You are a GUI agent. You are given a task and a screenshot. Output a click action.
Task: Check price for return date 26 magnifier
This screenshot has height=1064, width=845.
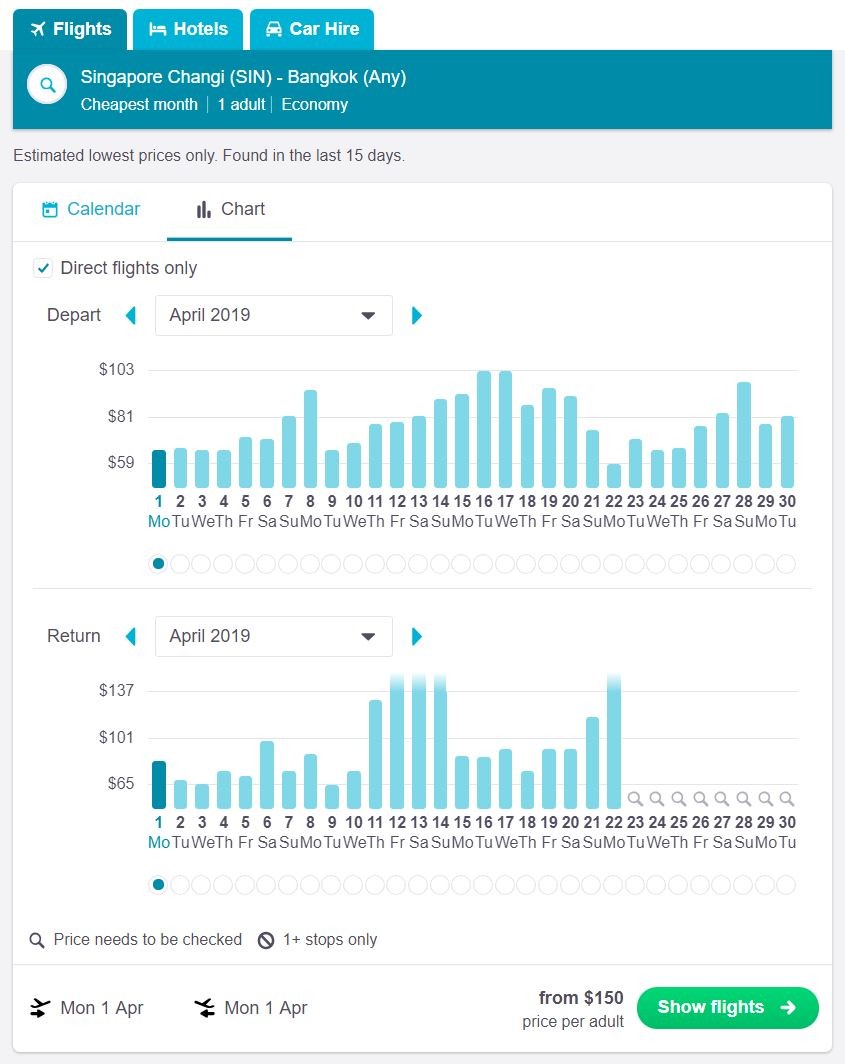tap(700, 799)
